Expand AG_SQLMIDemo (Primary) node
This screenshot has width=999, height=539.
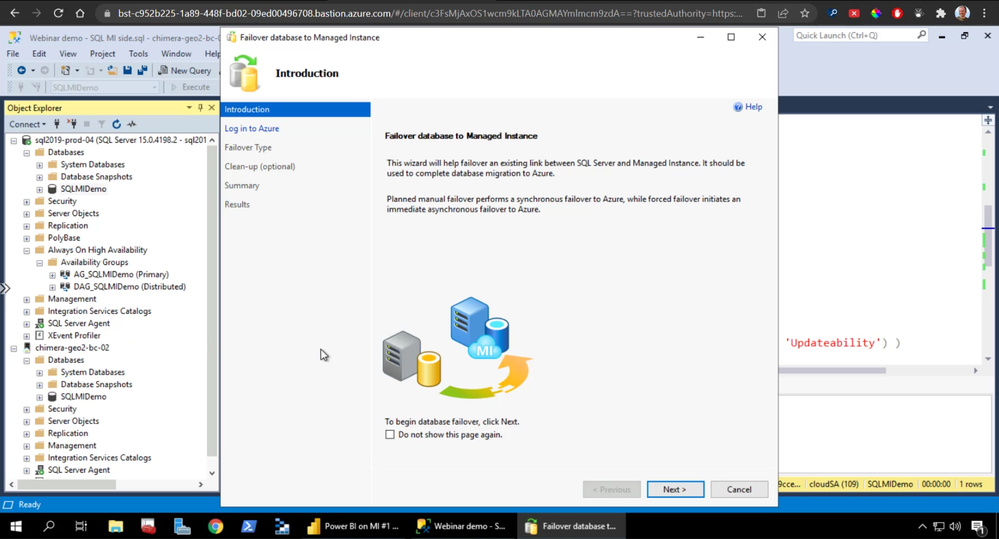pos(52,275)
